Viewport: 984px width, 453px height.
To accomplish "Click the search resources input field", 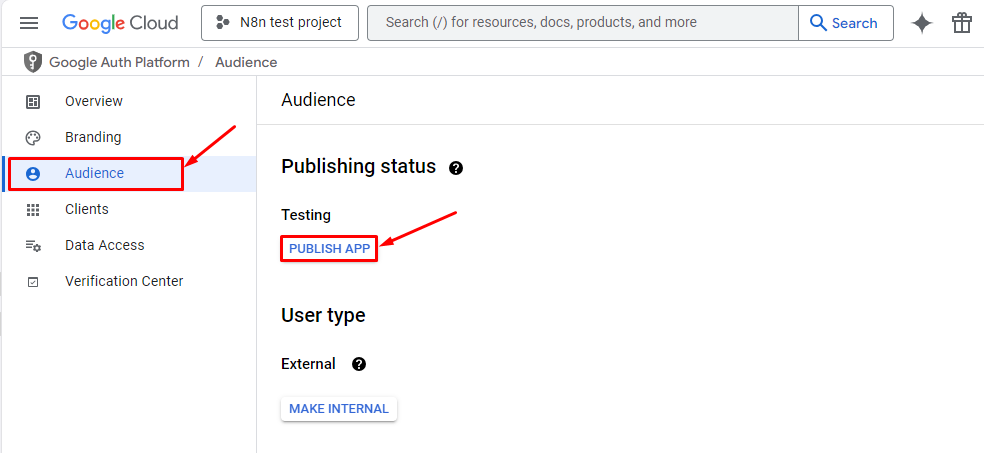I will 582,23.
